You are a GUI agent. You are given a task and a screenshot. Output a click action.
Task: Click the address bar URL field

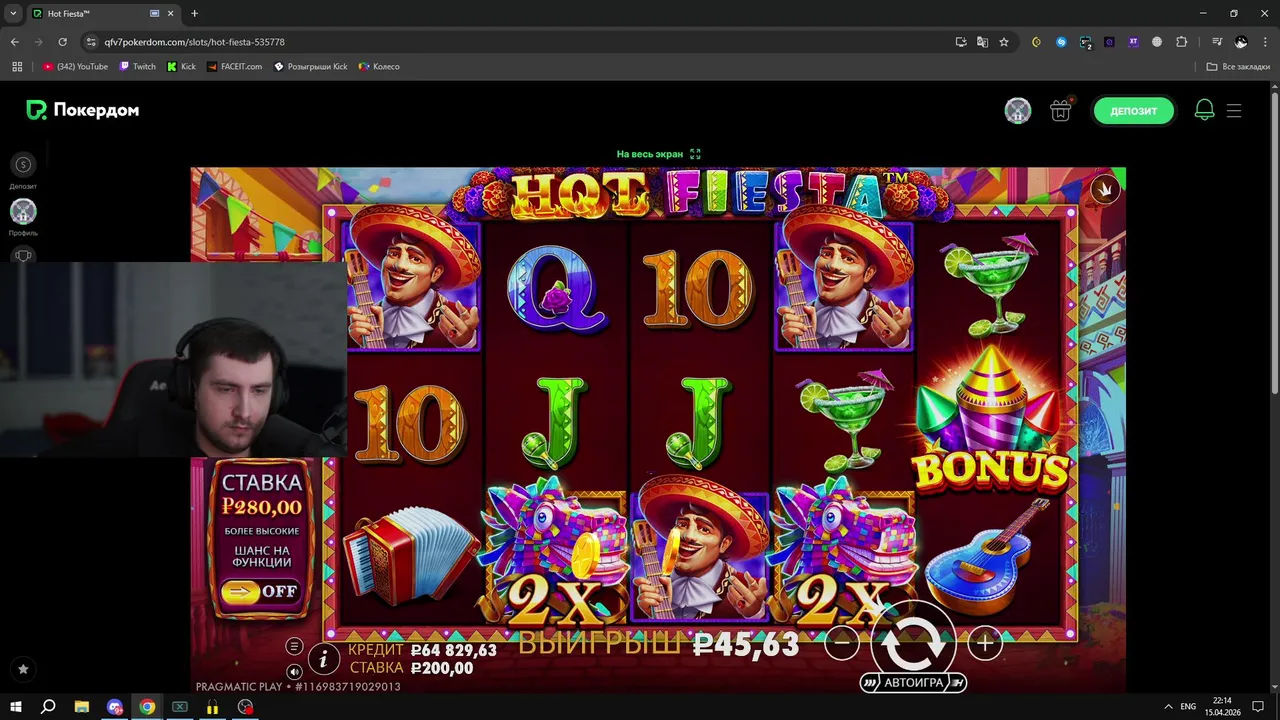tap(520, 42)
